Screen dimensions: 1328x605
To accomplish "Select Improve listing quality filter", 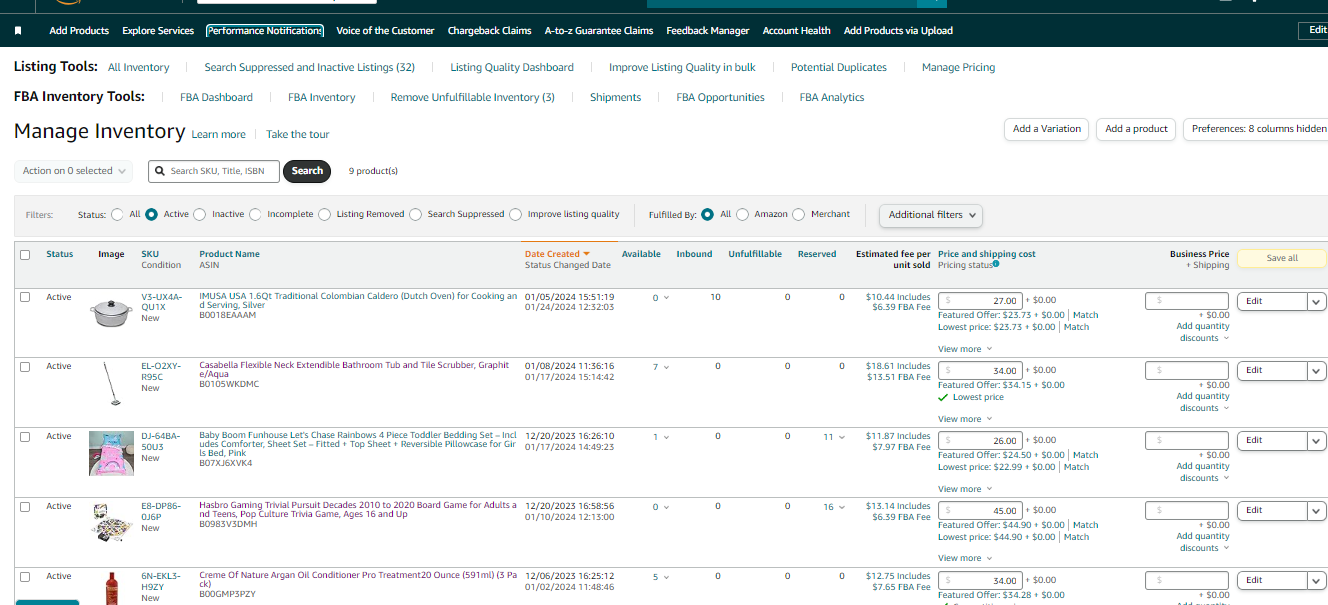I will (x=516, y=214).
